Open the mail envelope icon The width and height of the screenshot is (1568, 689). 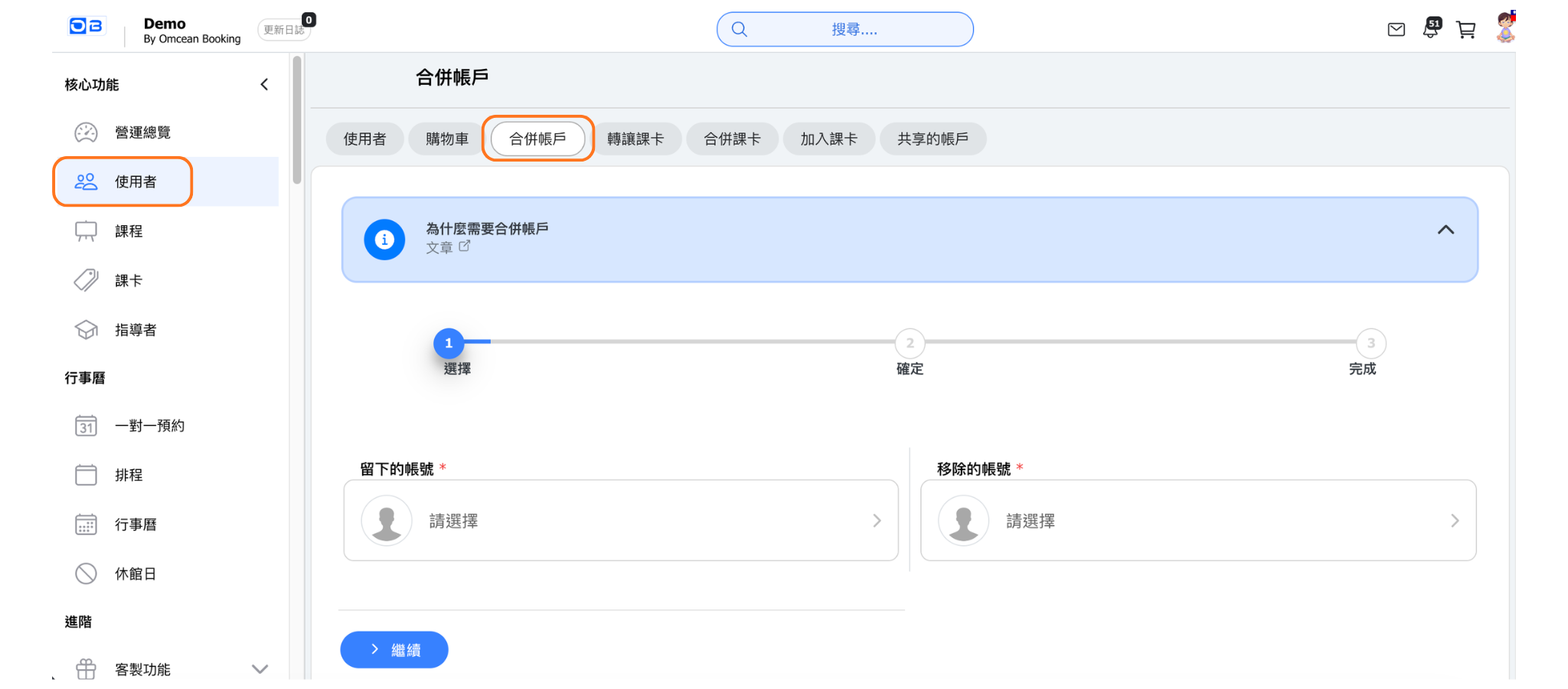coord(1396,30)
